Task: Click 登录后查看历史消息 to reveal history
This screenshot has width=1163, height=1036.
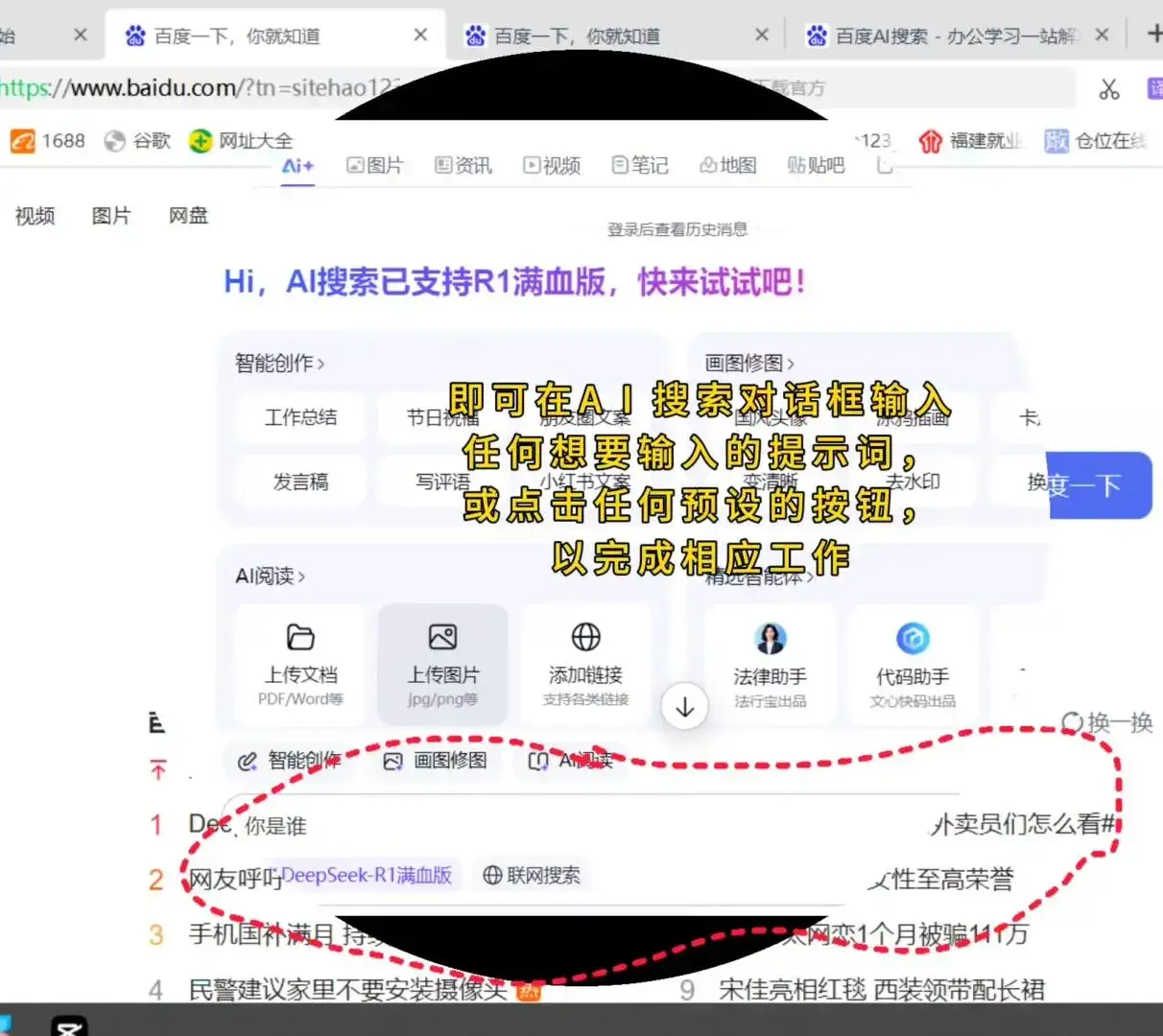Action: point(678,230)
